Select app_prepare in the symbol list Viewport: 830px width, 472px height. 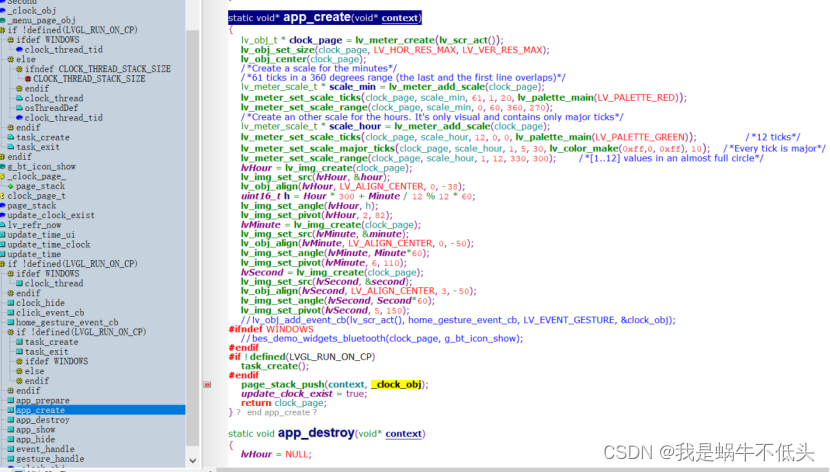point(42,401)
